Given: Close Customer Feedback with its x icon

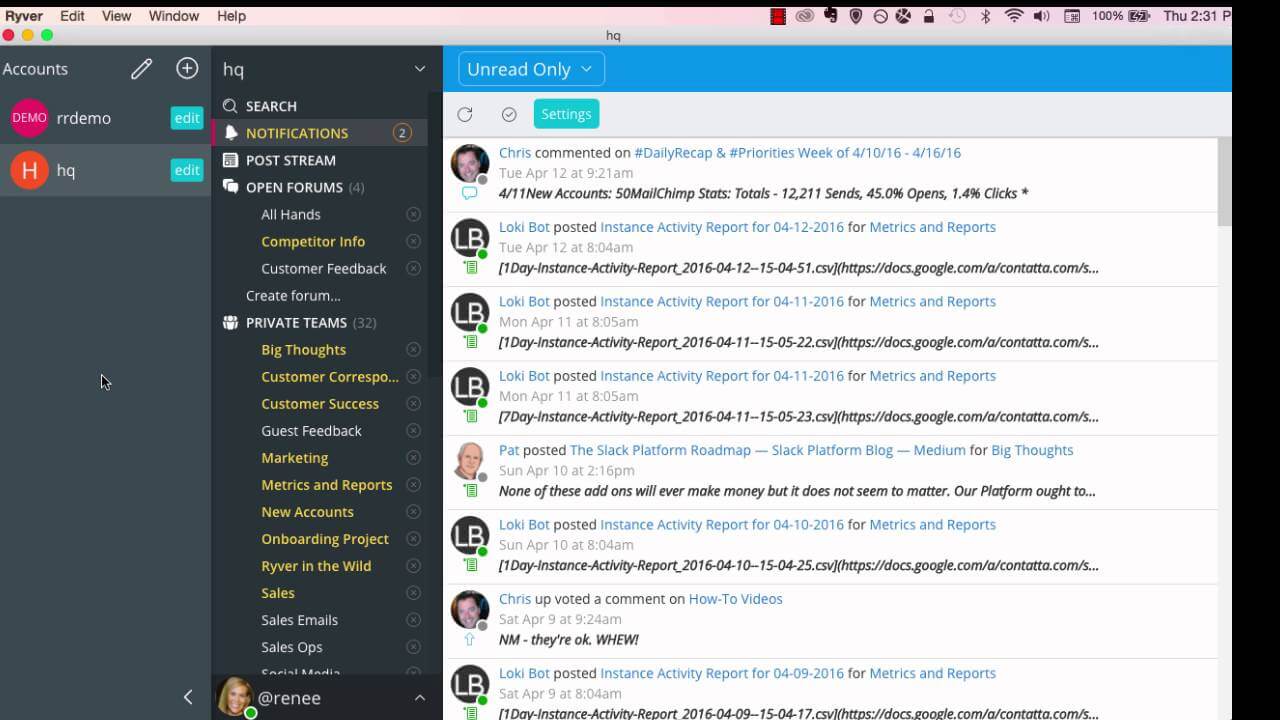Looking at the screenshot, I should pyautogui.click(x=413, y=268).
